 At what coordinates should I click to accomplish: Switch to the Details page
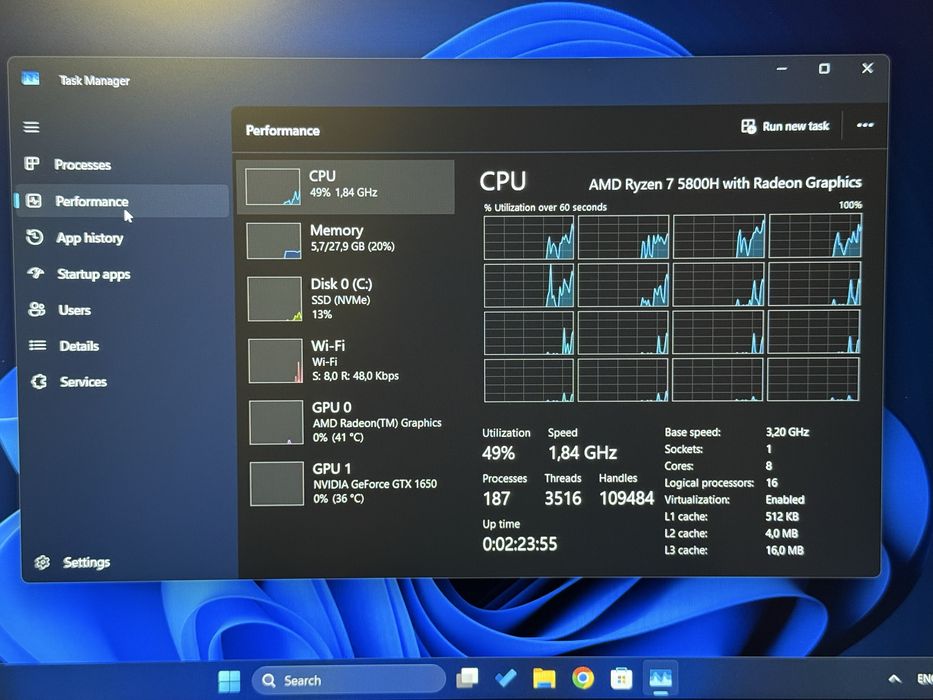79,346
